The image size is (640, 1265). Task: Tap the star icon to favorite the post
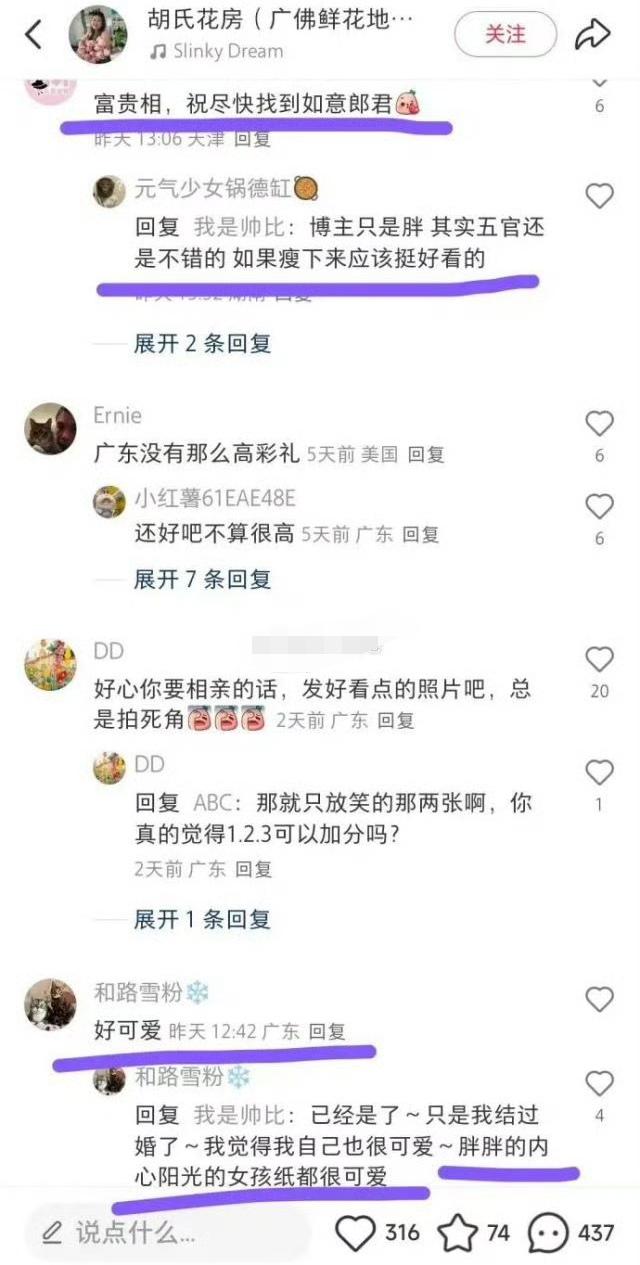[475, 1233]
